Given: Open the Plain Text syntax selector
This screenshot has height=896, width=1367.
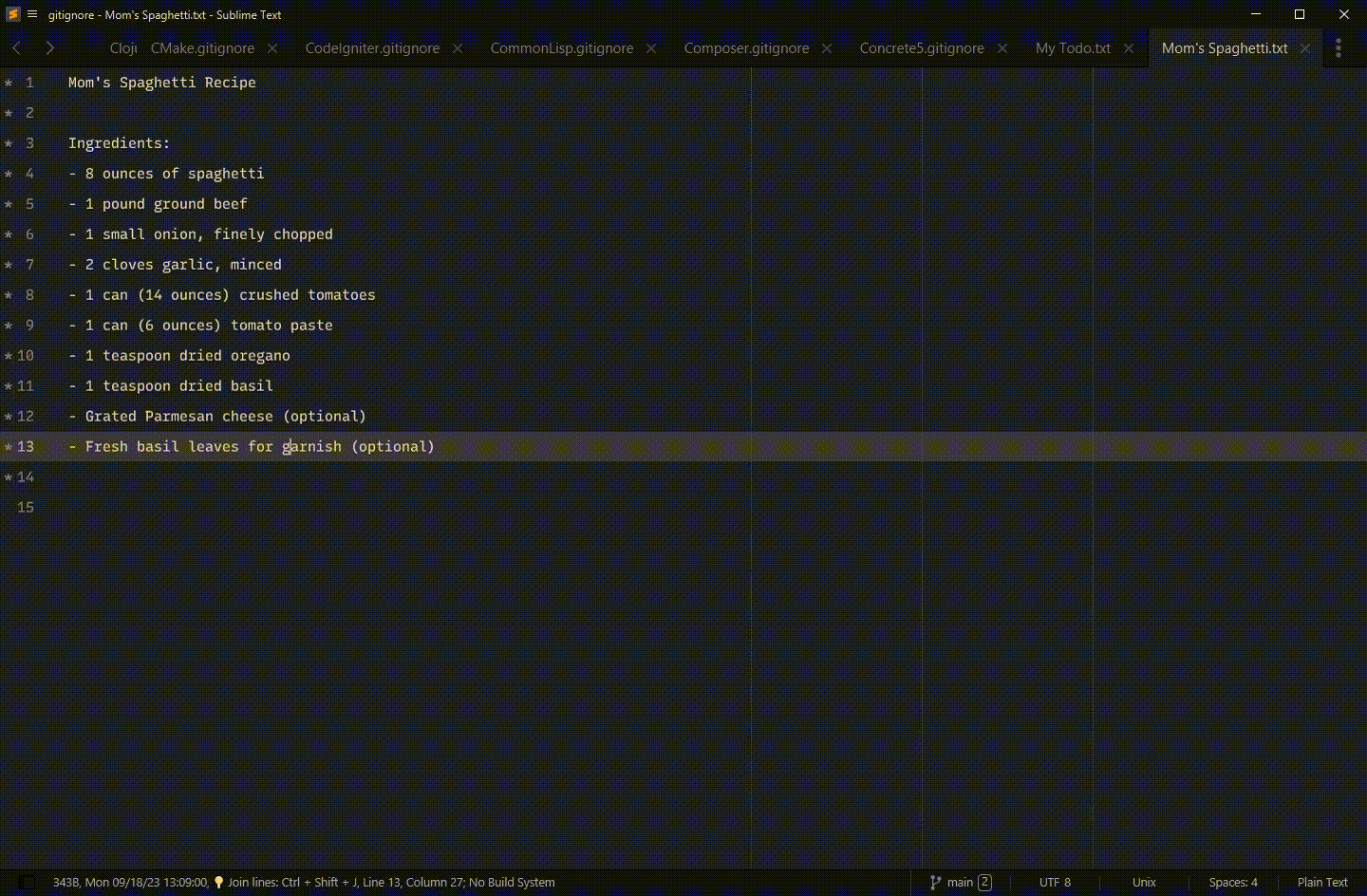Looking at the screenshot, I should coord(1322,883).
